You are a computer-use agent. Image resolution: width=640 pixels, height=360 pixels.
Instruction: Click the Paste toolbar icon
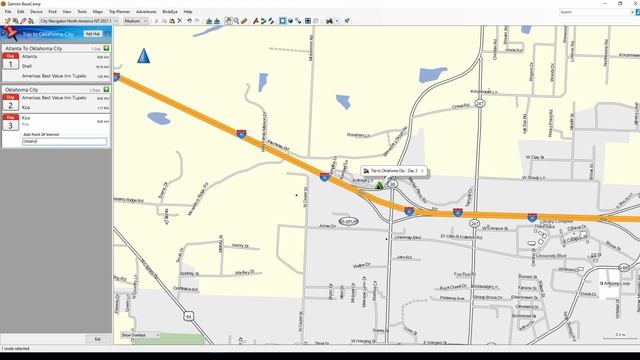click(x=172, y=21)
